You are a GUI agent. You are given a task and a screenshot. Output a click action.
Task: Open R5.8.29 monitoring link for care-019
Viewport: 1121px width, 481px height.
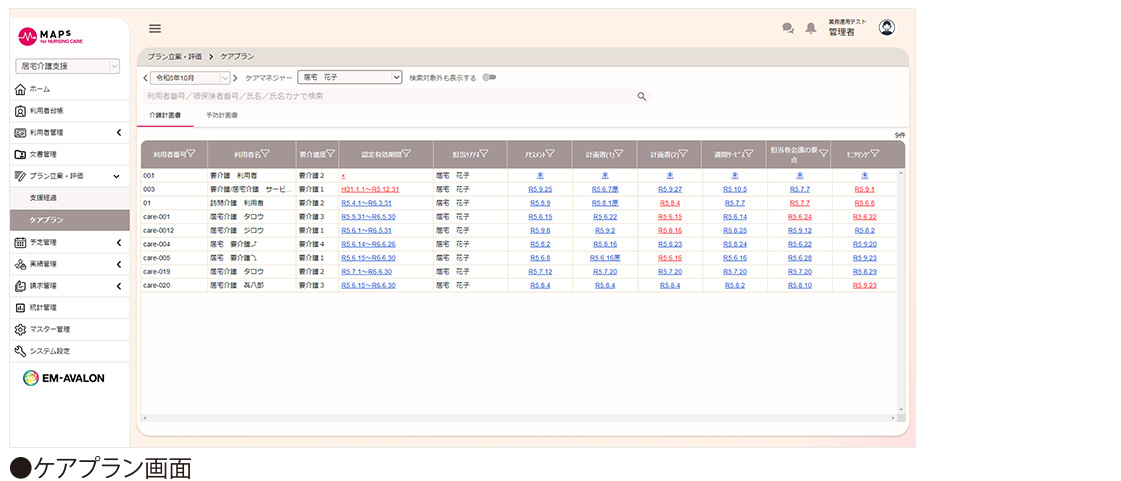(x=864, y=272)
